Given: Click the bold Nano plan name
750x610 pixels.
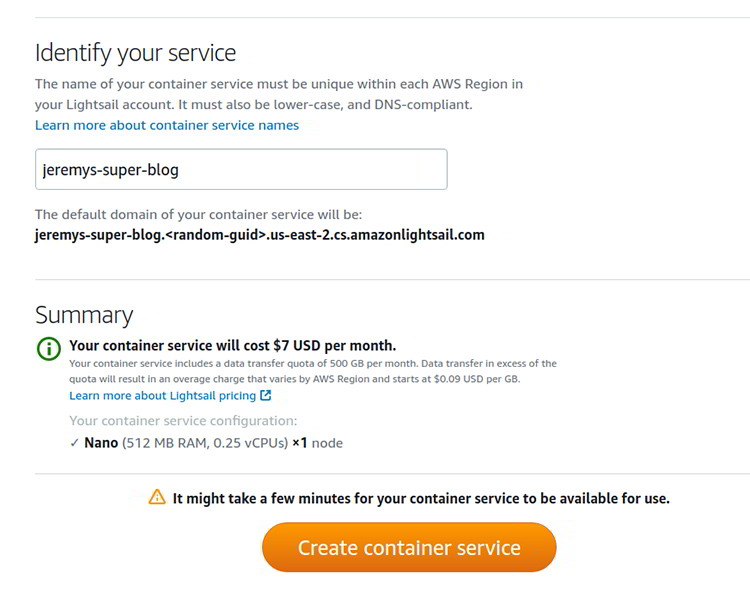Looking at the screenshot, I should [x=101, y=443].
